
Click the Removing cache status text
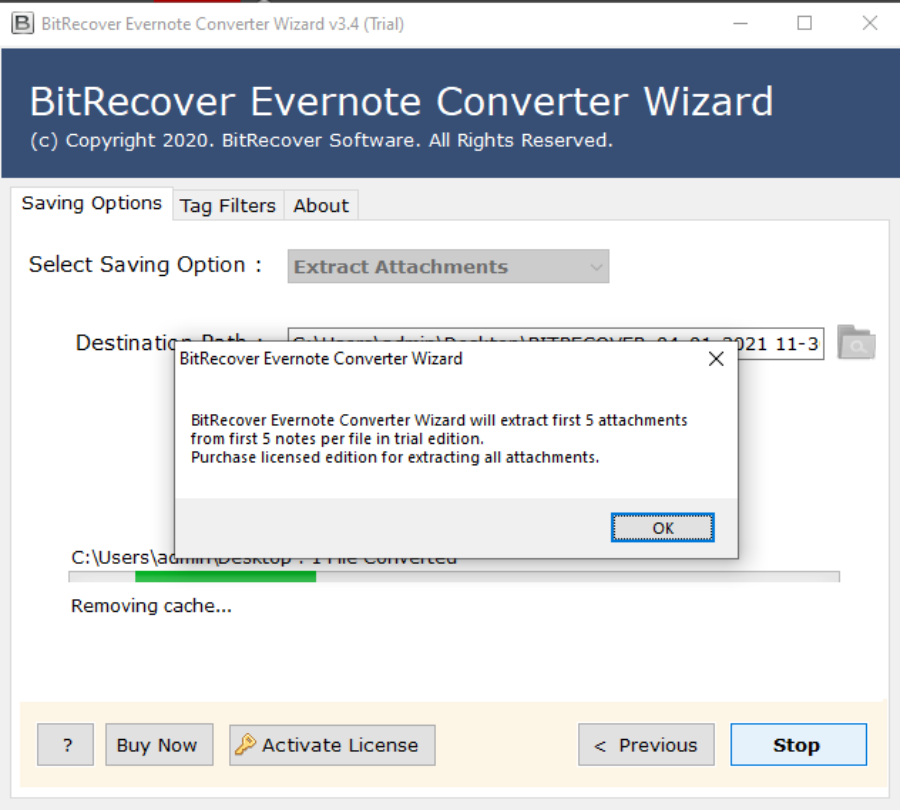151,606
